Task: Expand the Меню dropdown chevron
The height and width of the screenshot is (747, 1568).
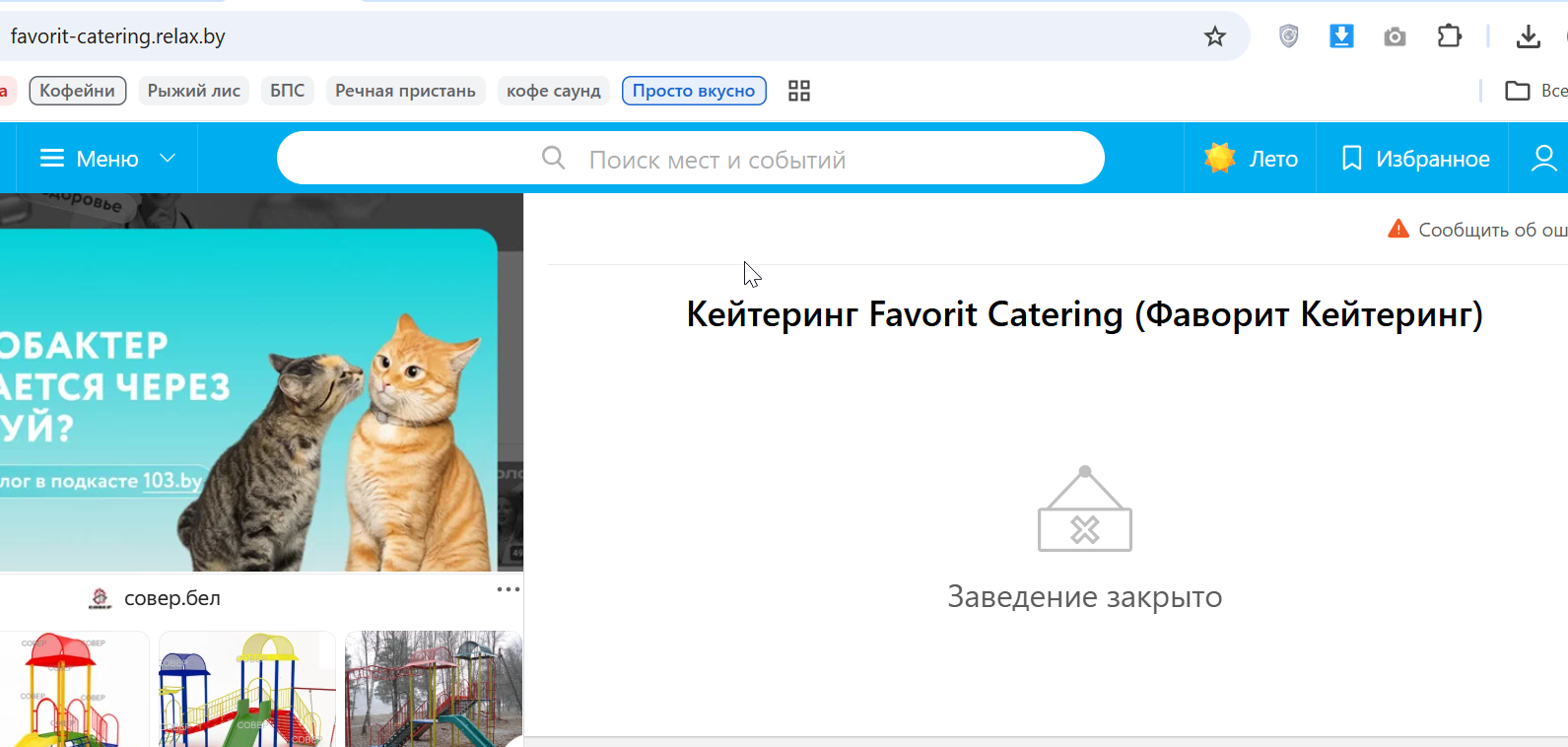Action: point(168,158)
